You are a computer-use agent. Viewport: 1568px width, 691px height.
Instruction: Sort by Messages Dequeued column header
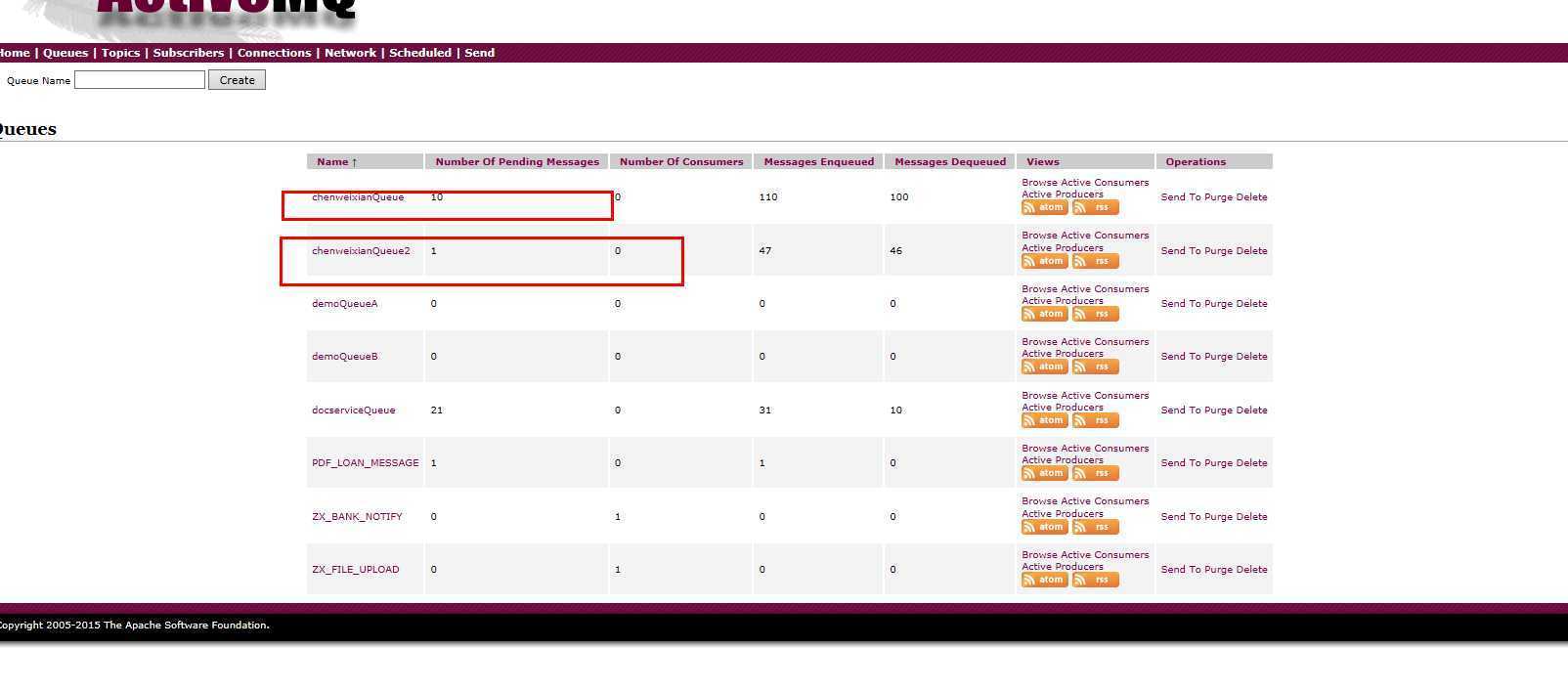[x=950, y=162]
